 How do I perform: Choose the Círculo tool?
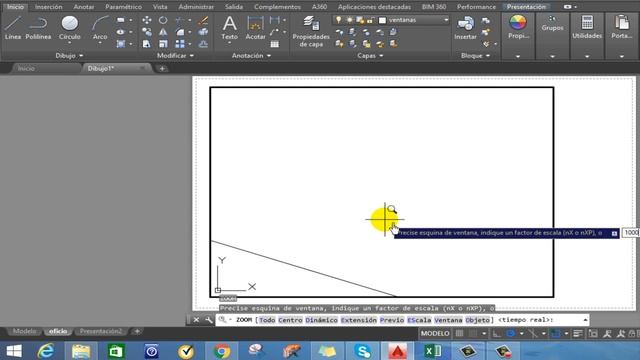tap(69, 27)
